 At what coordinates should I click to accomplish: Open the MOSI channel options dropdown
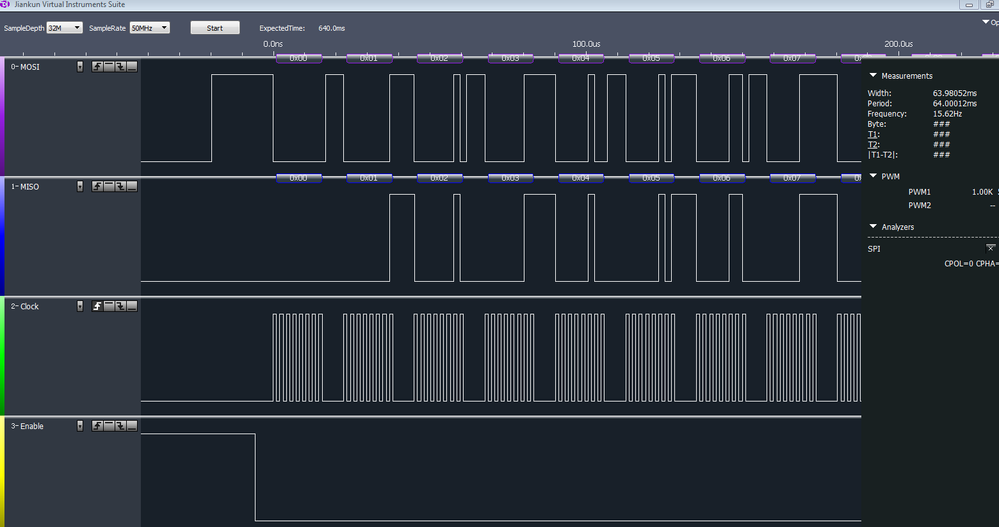click(80, 66)
